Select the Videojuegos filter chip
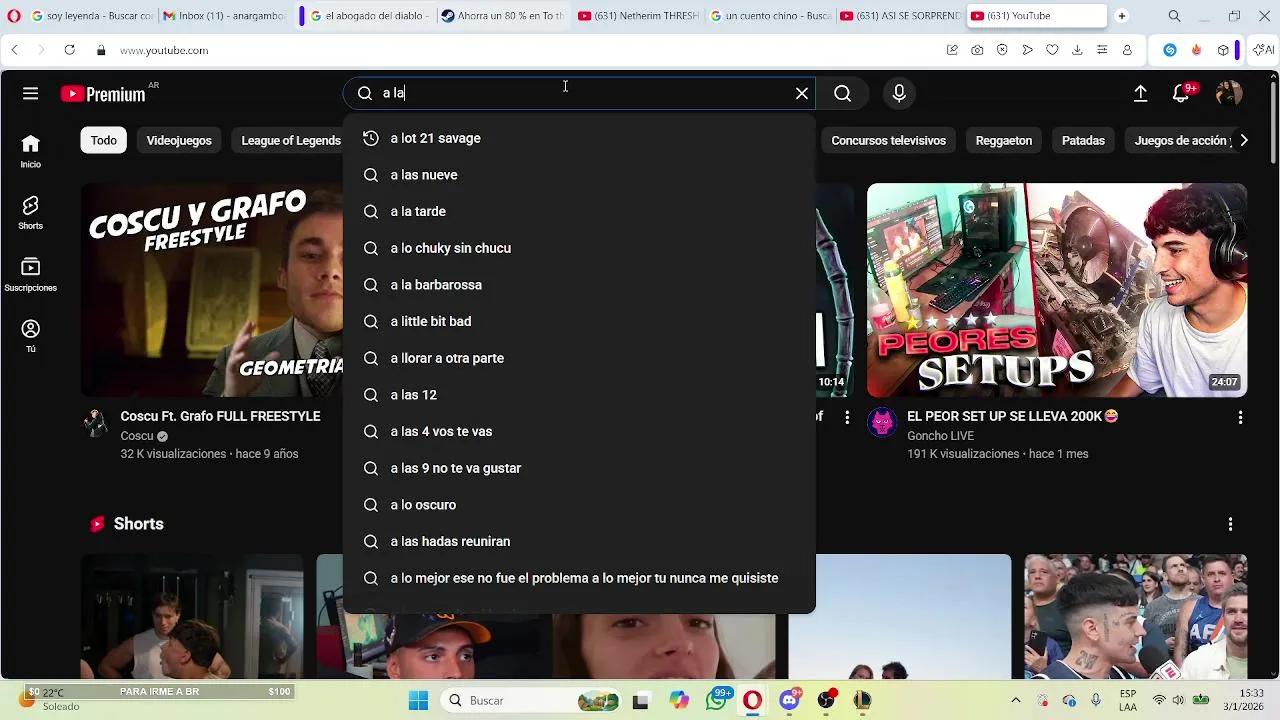 [x=179, y=140]
